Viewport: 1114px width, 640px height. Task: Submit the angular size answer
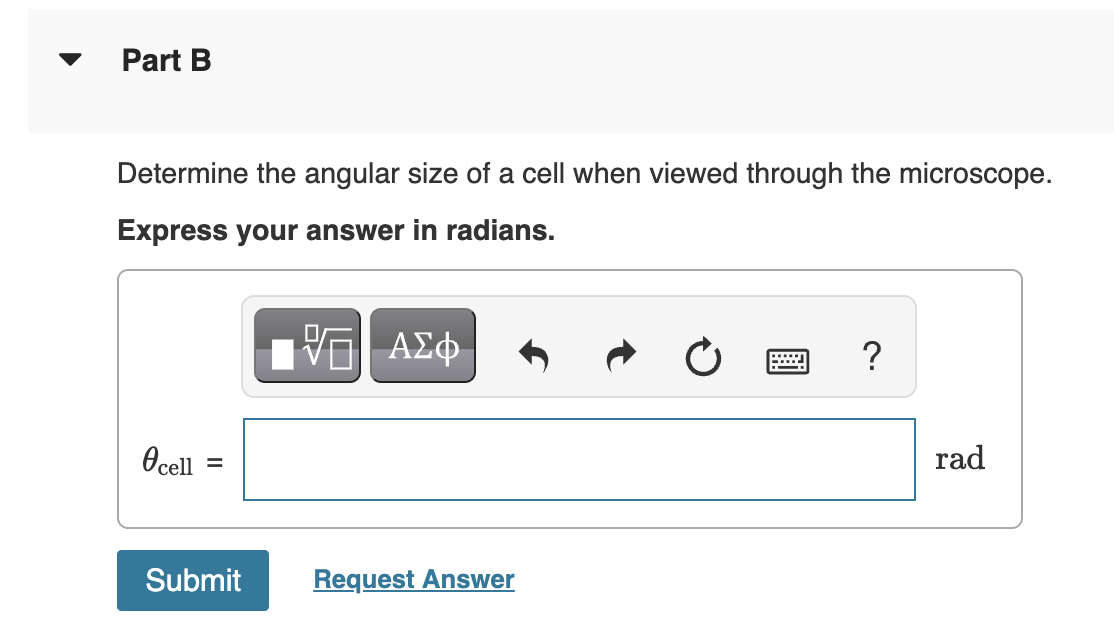192,580
